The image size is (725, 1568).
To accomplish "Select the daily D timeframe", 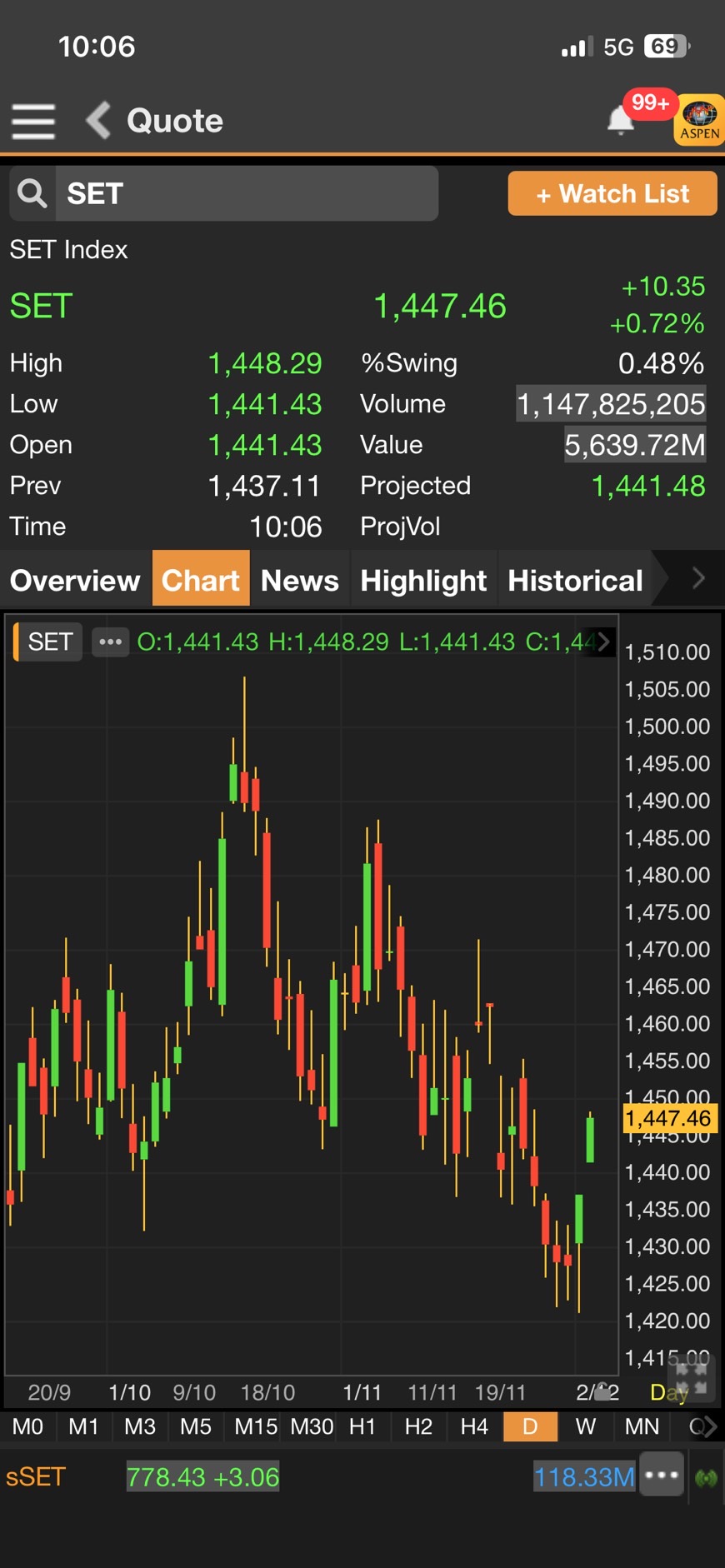I will pos(530,1426).
